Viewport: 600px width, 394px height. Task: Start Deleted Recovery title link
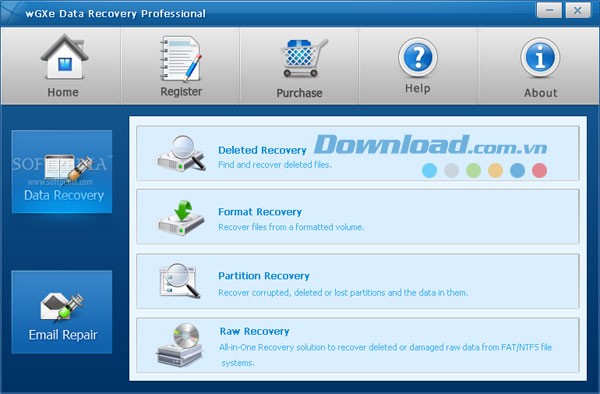(x=262, y=150)
